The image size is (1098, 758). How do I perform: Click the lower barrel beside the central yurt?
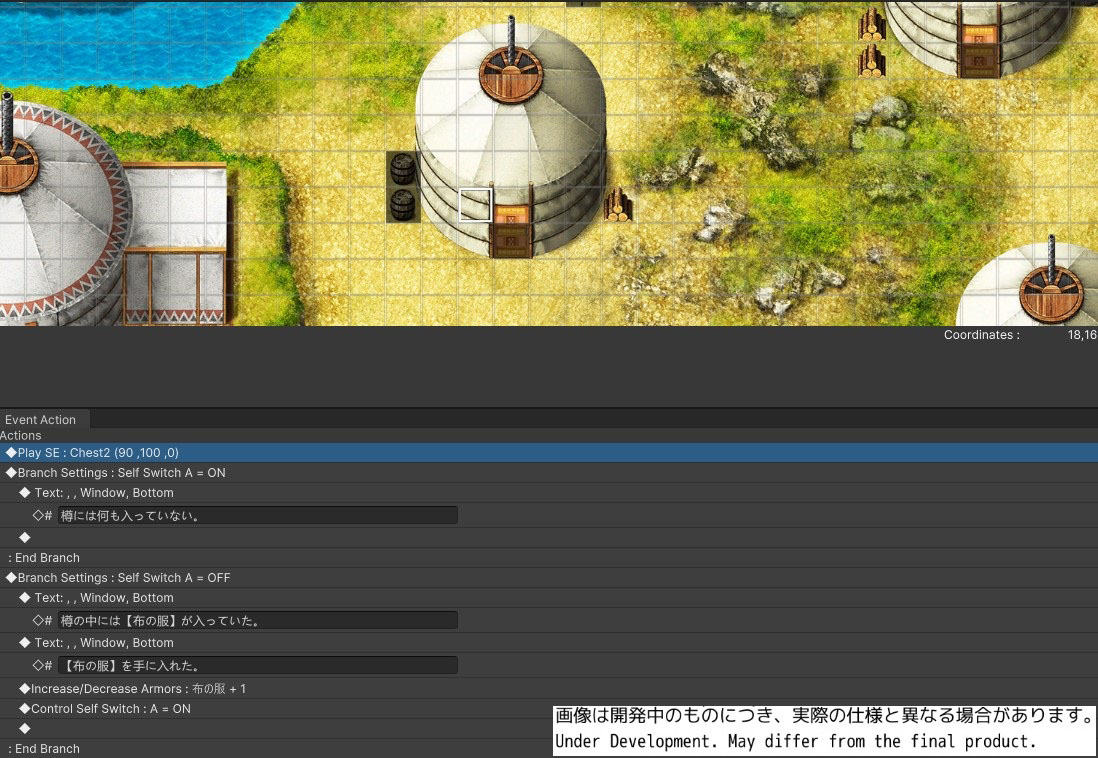click(402, 204)
